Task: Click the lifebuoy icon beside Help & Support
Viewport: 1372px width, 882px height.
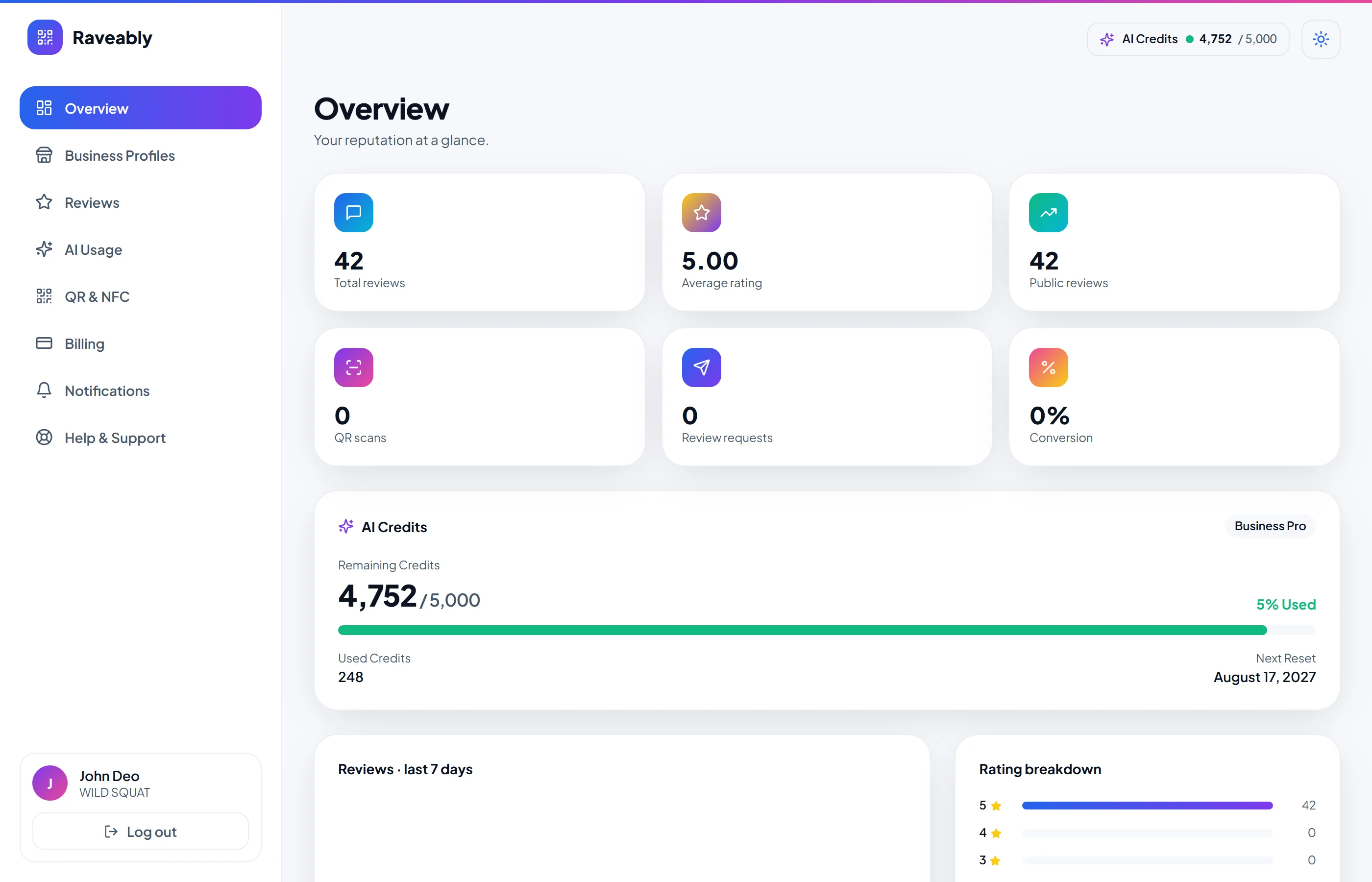Action: 44,437
